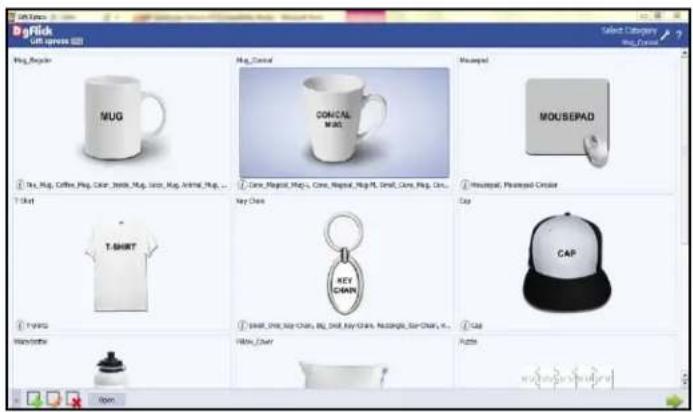Click the Mousepad category label
Image resolution: width=693 pixels, height=412 pixels.
[x=474, y=60]
